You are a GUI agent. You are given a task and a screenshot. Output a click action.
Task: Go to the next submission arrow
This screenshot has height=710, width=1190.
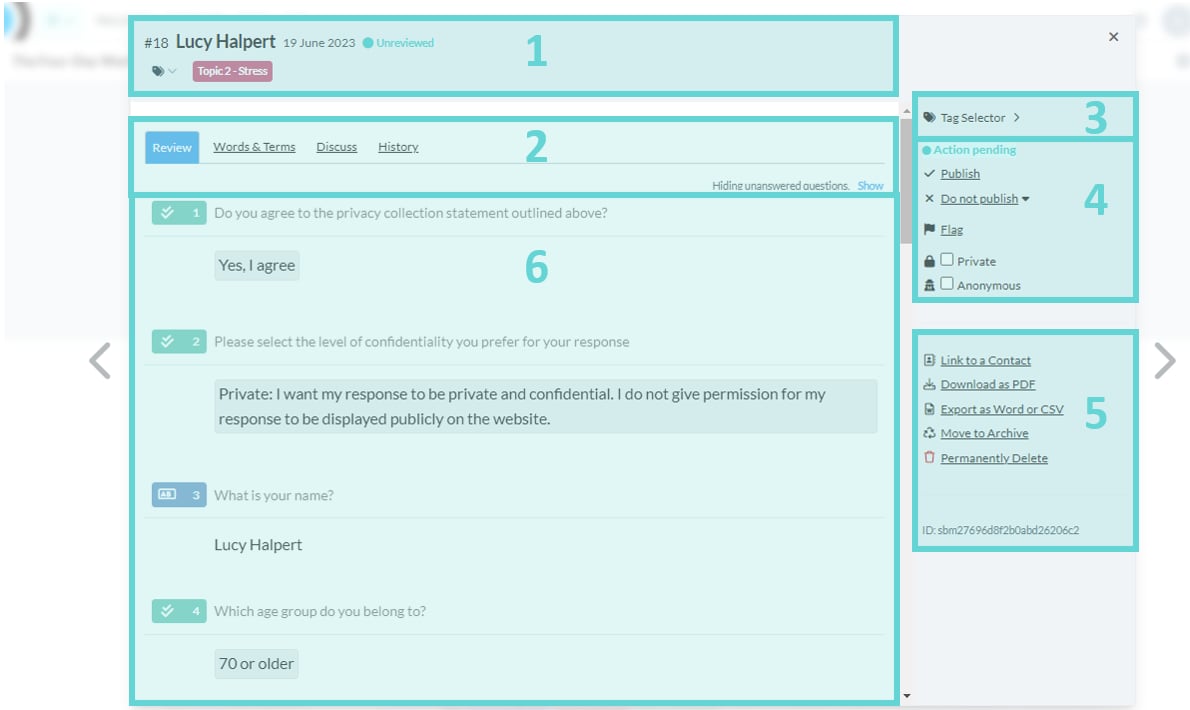pos(1165,360)
